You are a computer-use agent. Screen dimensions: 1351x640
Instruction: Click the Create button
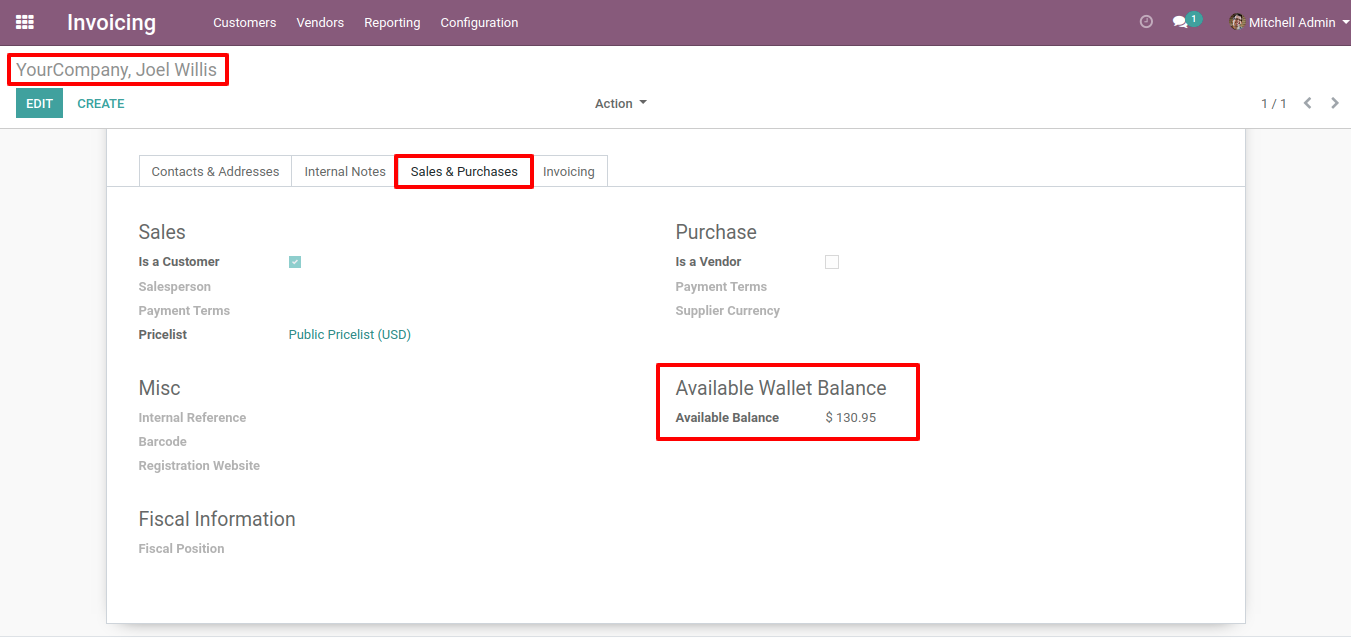pyautogui.click(x=101, y=103)
